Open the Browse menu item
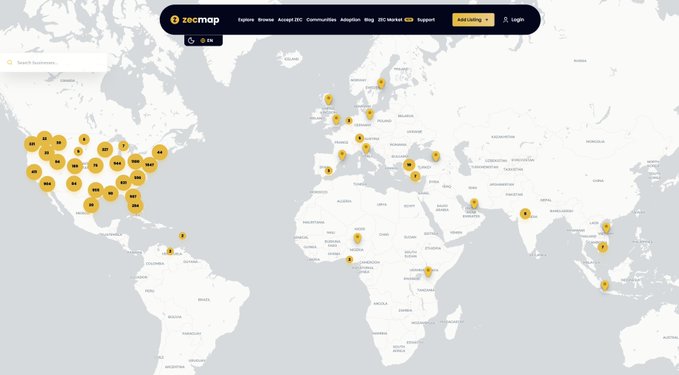Viewport: 679px width, 375px height. [x=266, y=19]
